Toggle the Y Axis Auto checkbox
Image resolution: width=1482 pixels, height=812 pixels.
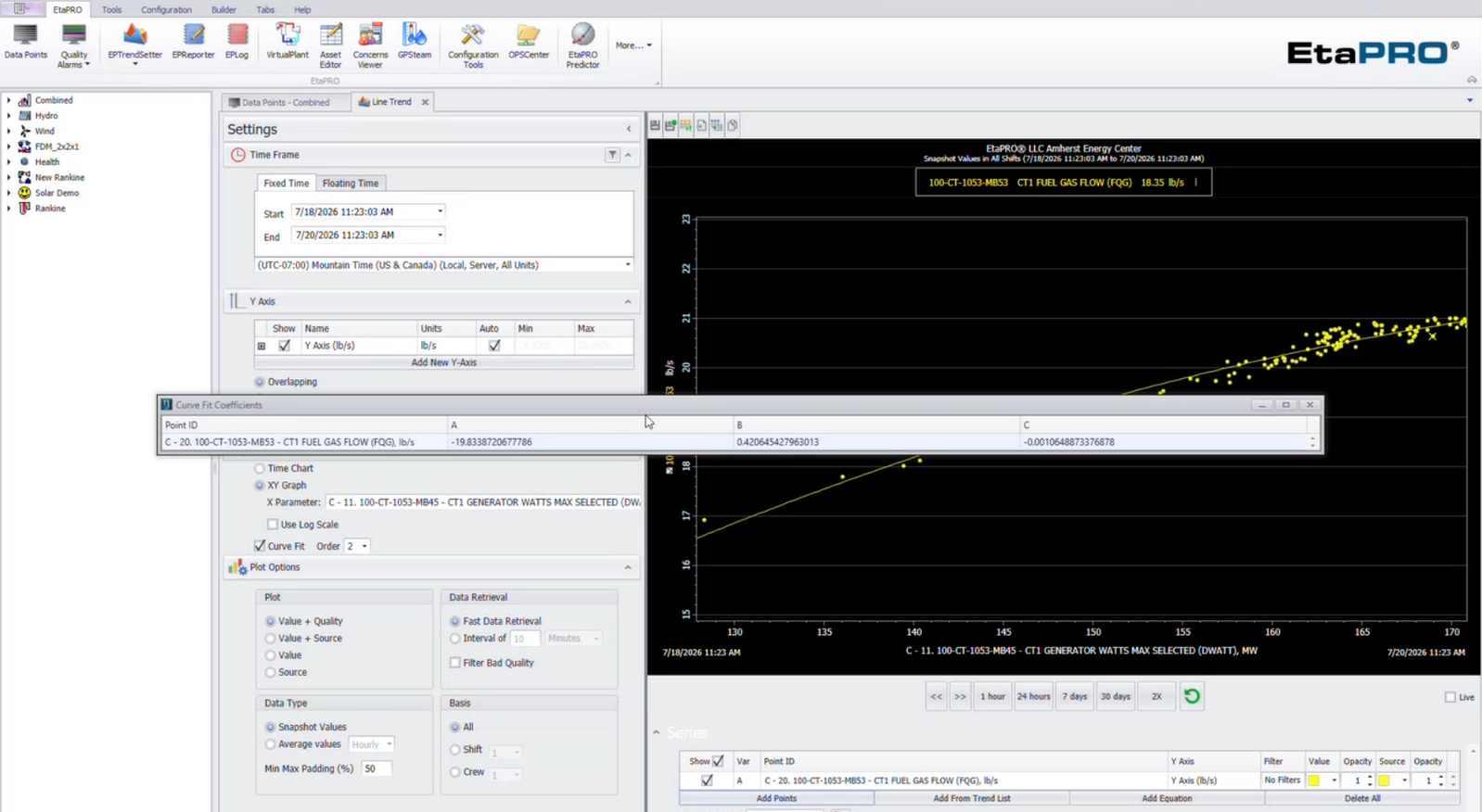(x=494, y=346)
